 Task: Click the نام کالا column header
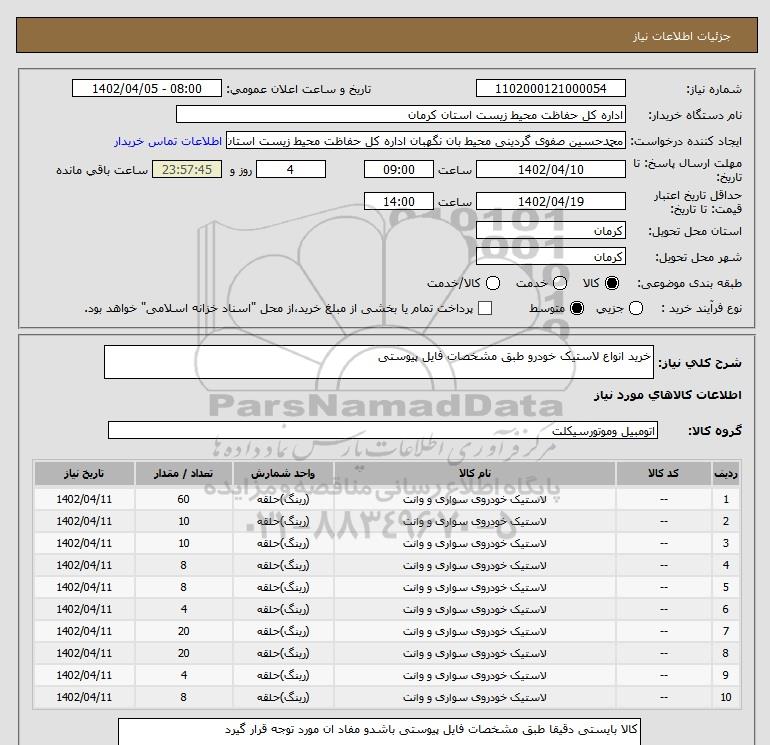click(474, 473)
